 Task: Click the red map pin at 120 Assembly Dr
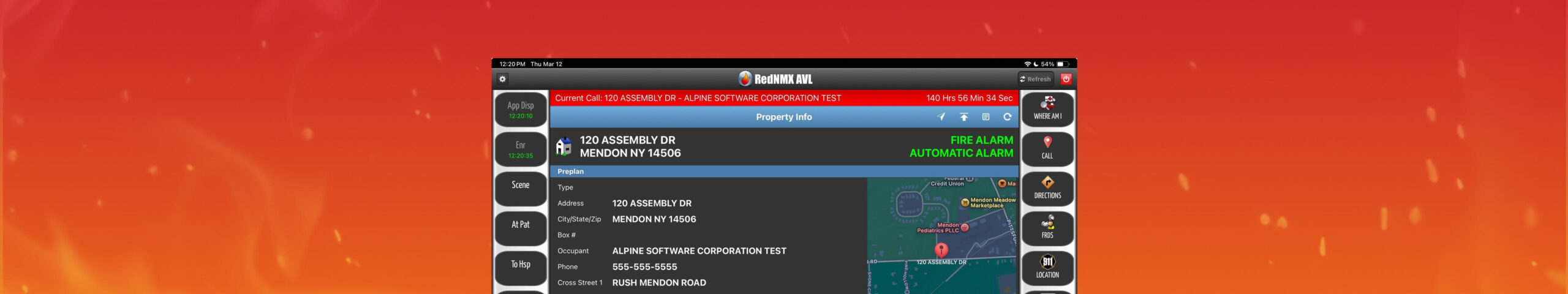[x=941, y=249]
